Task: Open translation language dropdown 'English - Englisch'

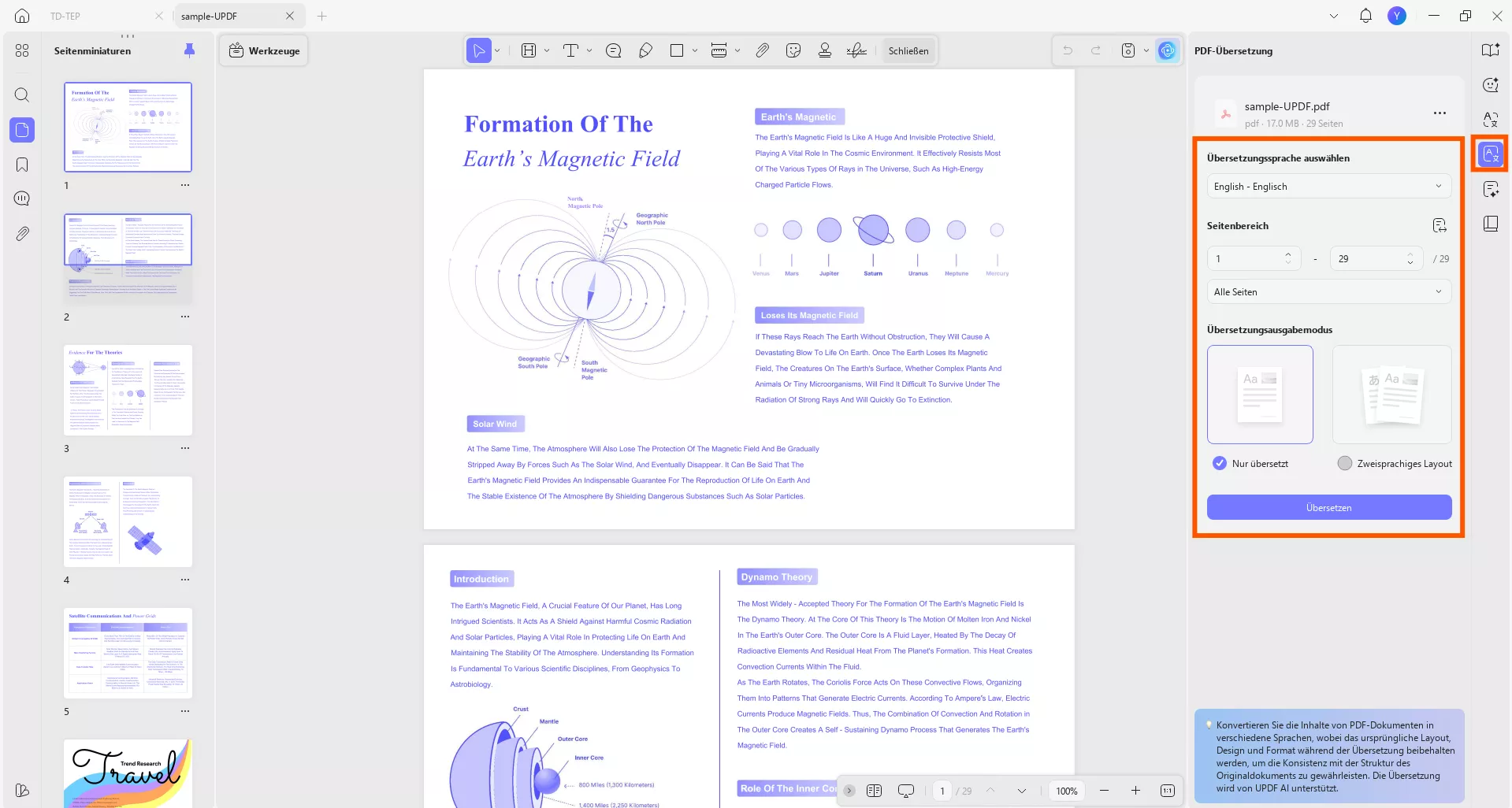Action: click(1329, 187)
